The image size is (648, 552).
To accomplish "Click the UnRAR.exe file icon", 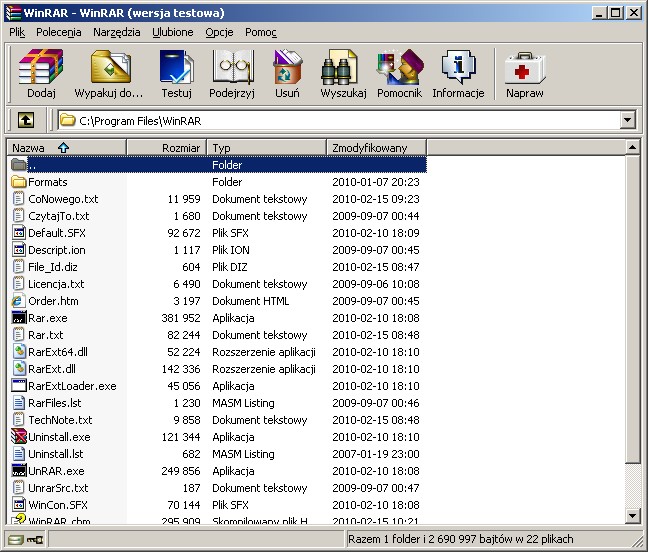I will [19, 471].
